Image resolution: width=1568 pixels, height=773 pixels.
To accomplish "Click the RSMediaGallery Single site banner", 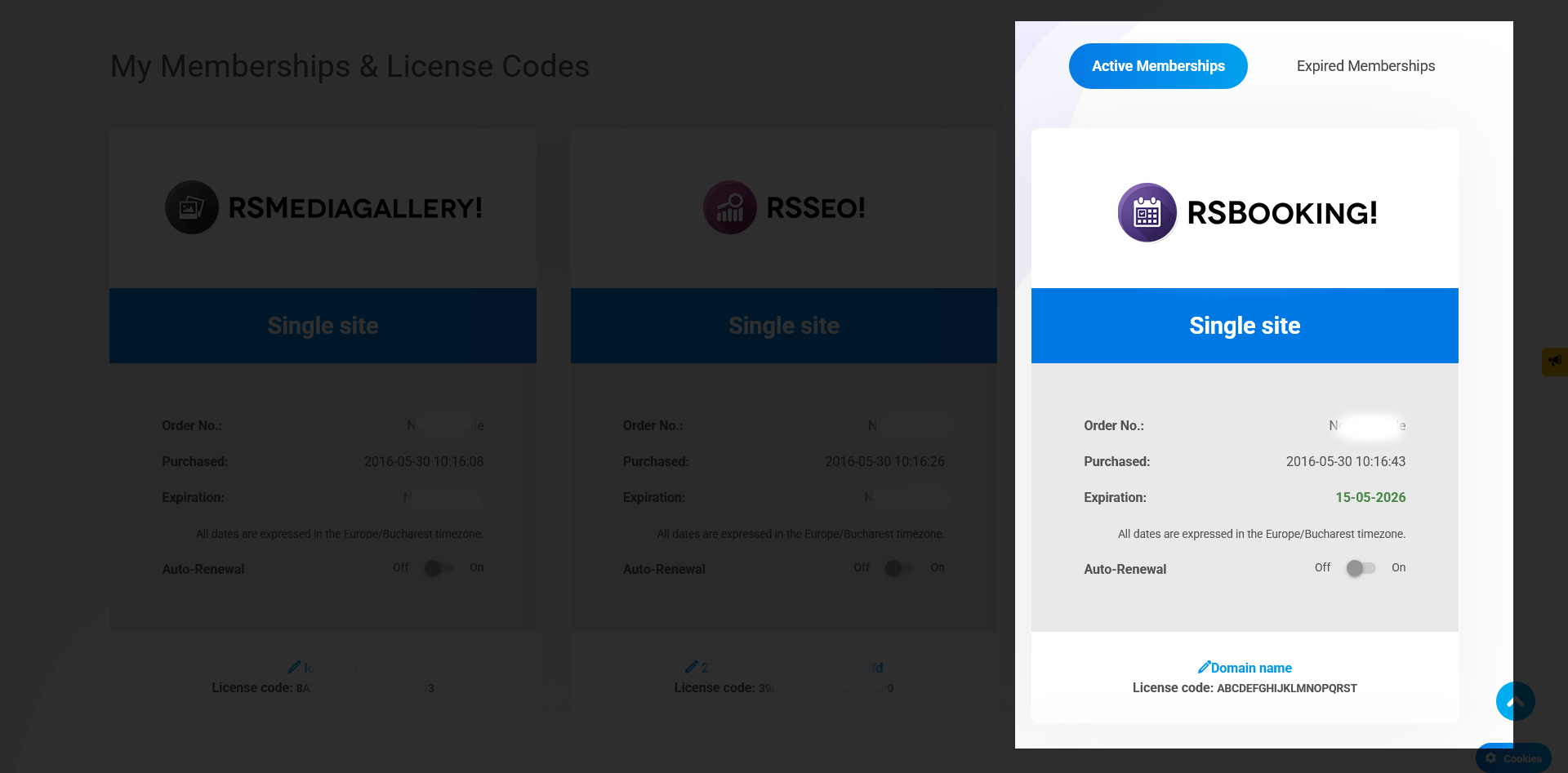I will click(323, 326).
